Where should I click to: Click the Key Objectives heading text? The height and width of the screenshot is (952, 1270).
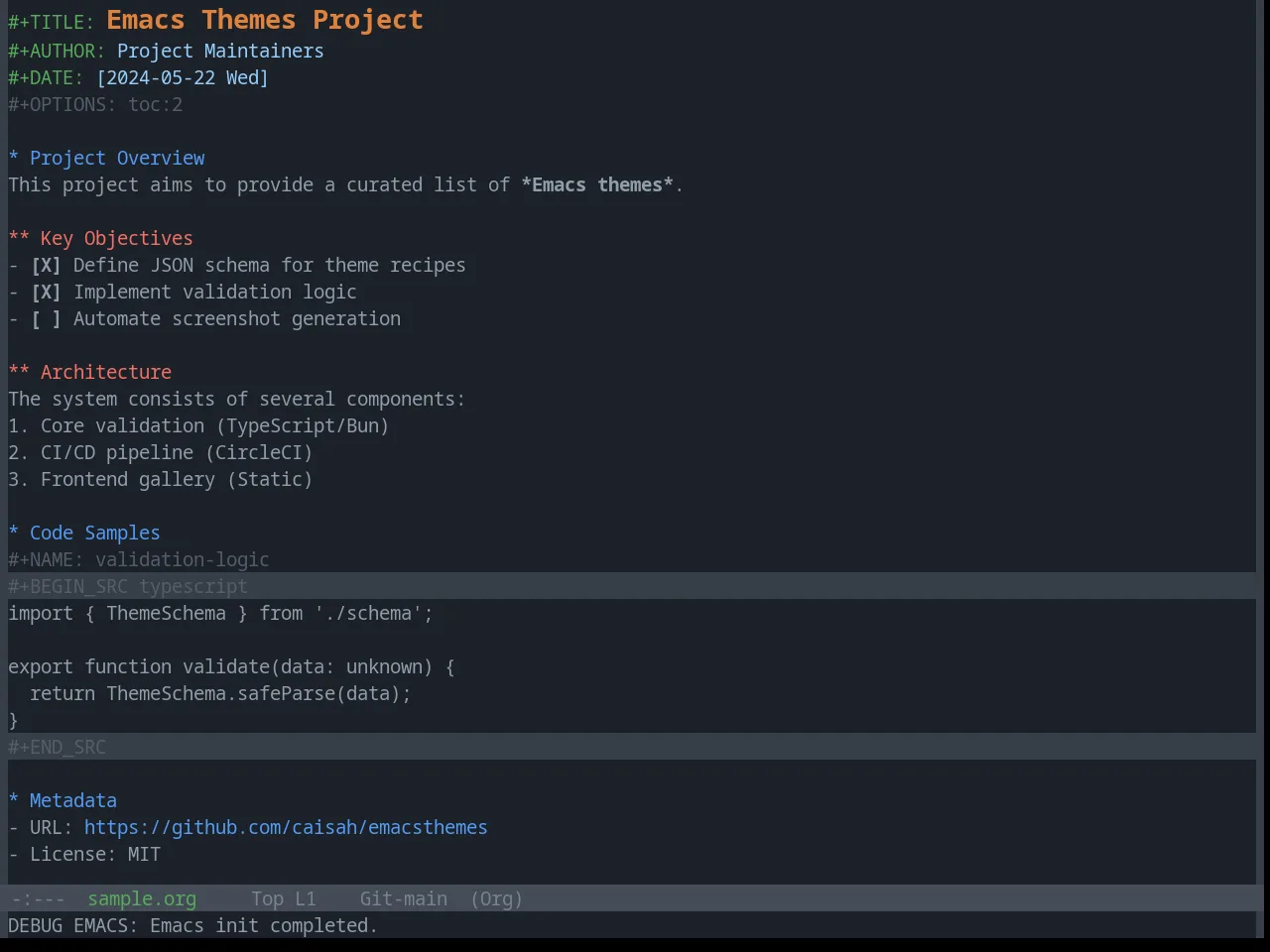117,238
